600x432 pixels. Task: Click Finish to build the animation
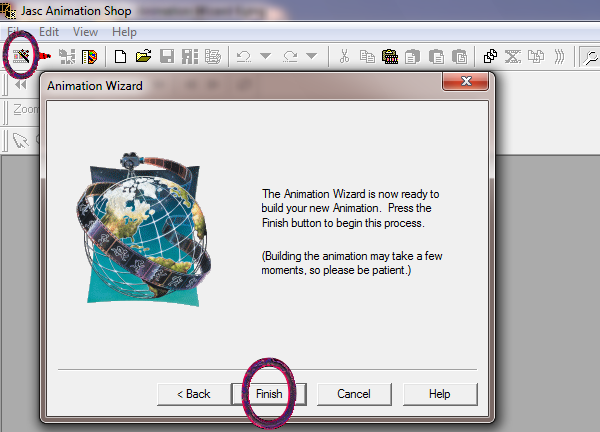click(269, 394)
